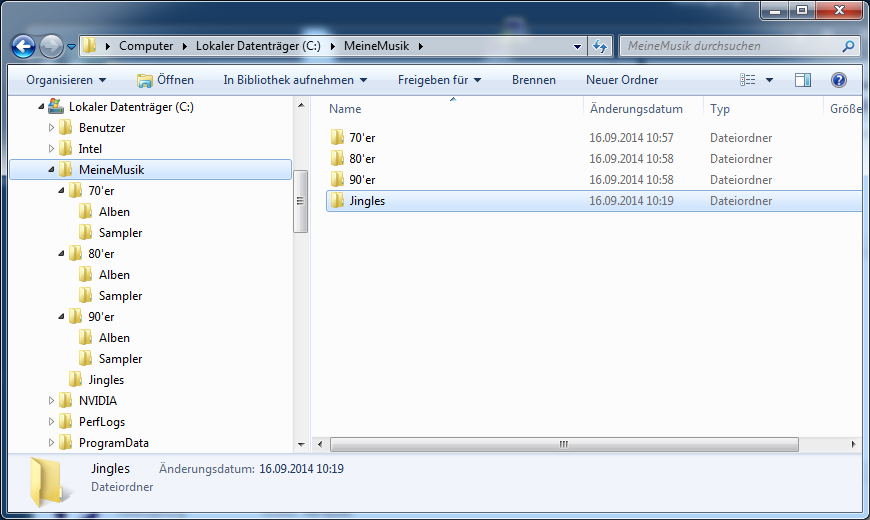
Task: Toggle the preview pane
Action: [x=803, y=80]
